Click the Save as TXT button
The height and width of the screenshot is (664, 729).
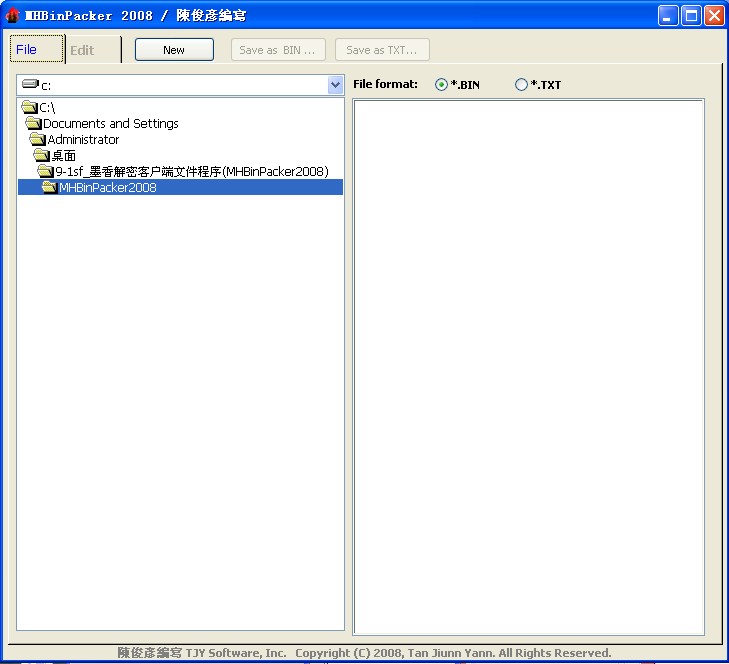382,50
